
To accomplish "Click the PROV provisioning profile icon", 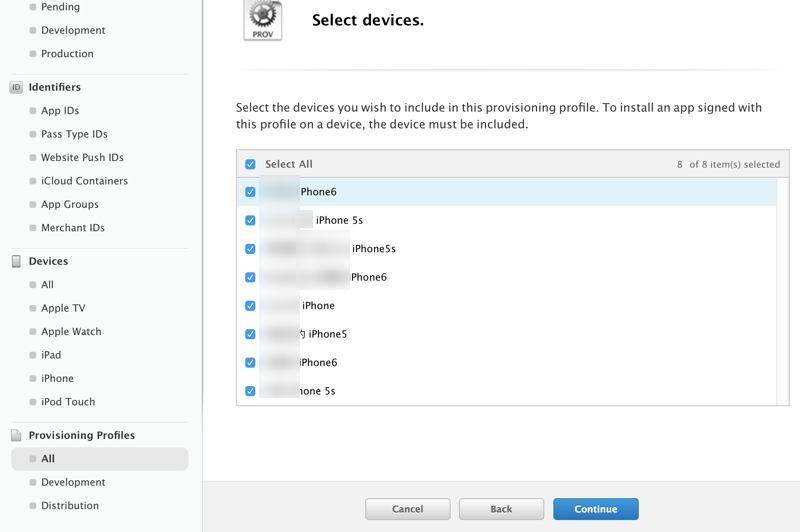I will click(x=263, y=19).
